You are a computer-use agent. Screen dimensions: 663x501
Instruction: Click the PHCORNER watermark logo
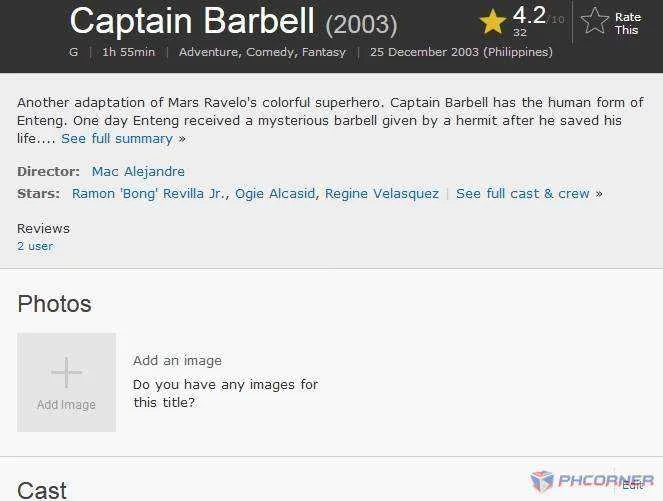click(x=592, y=481)
